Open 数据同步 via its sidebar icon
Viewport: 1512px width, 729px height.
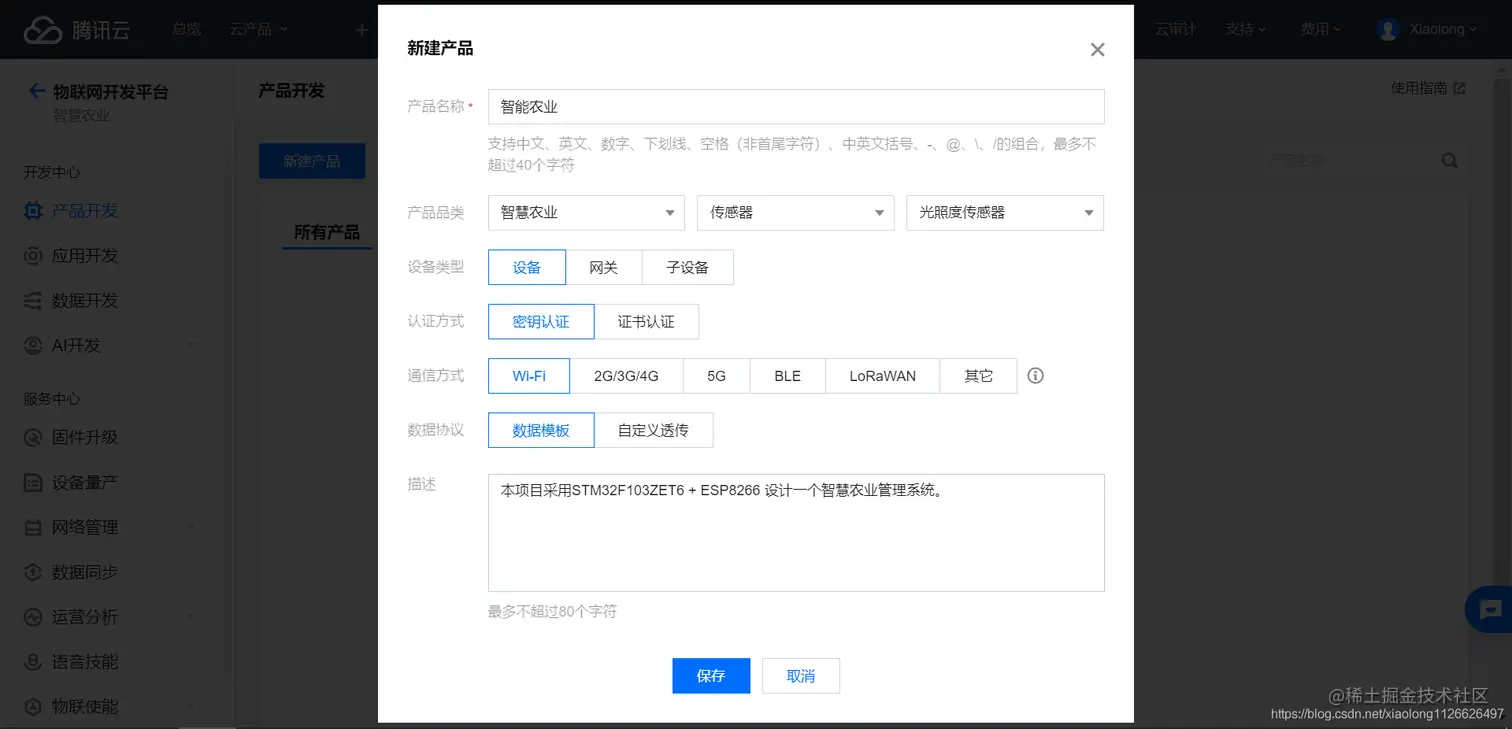[x=33, y=572]
